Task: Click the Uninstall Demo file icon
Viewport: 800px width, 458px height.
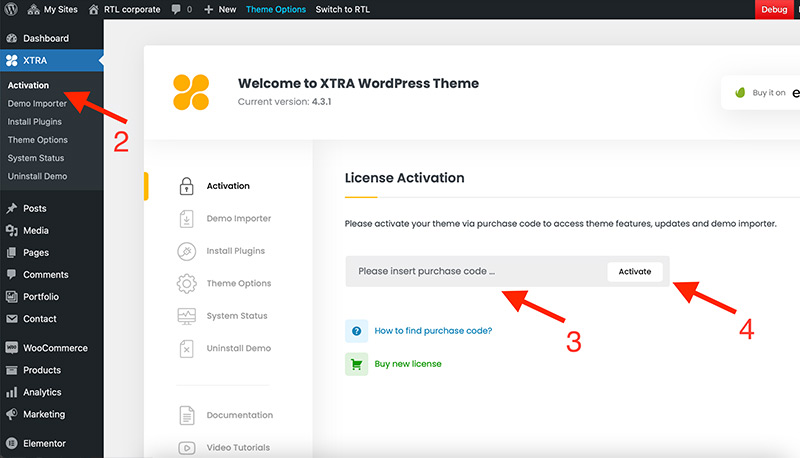Action: point(186,349)
